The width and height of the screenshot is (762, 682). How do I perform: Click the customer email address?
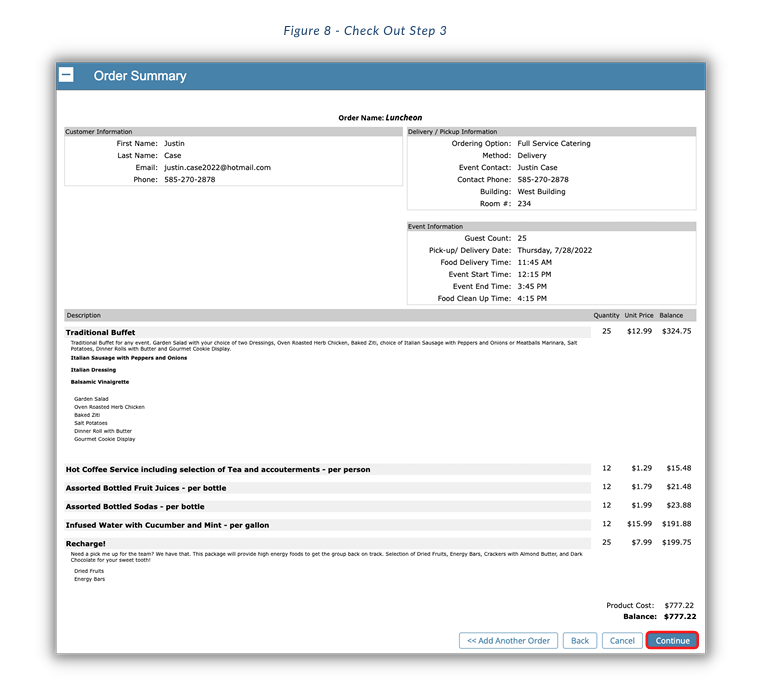pos(217,167)
